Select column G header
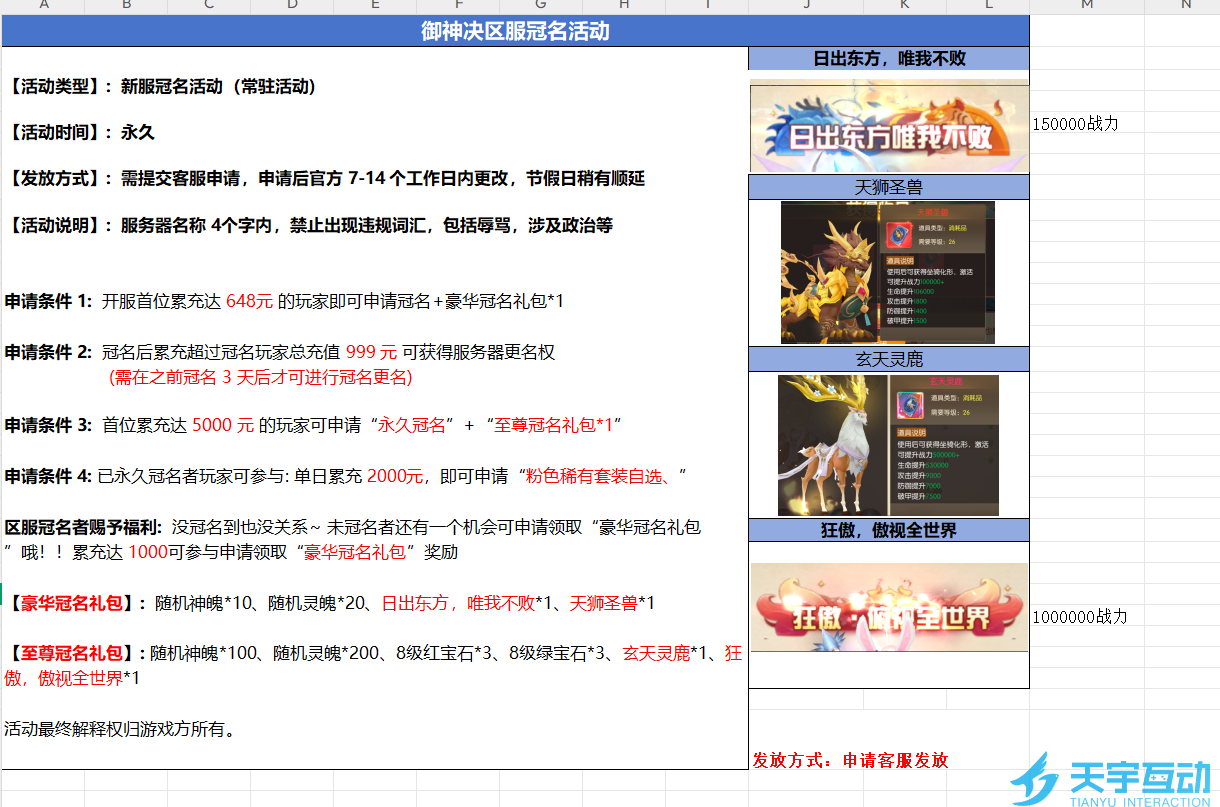This screenshot has height=807, width=1220. point(541,6)
